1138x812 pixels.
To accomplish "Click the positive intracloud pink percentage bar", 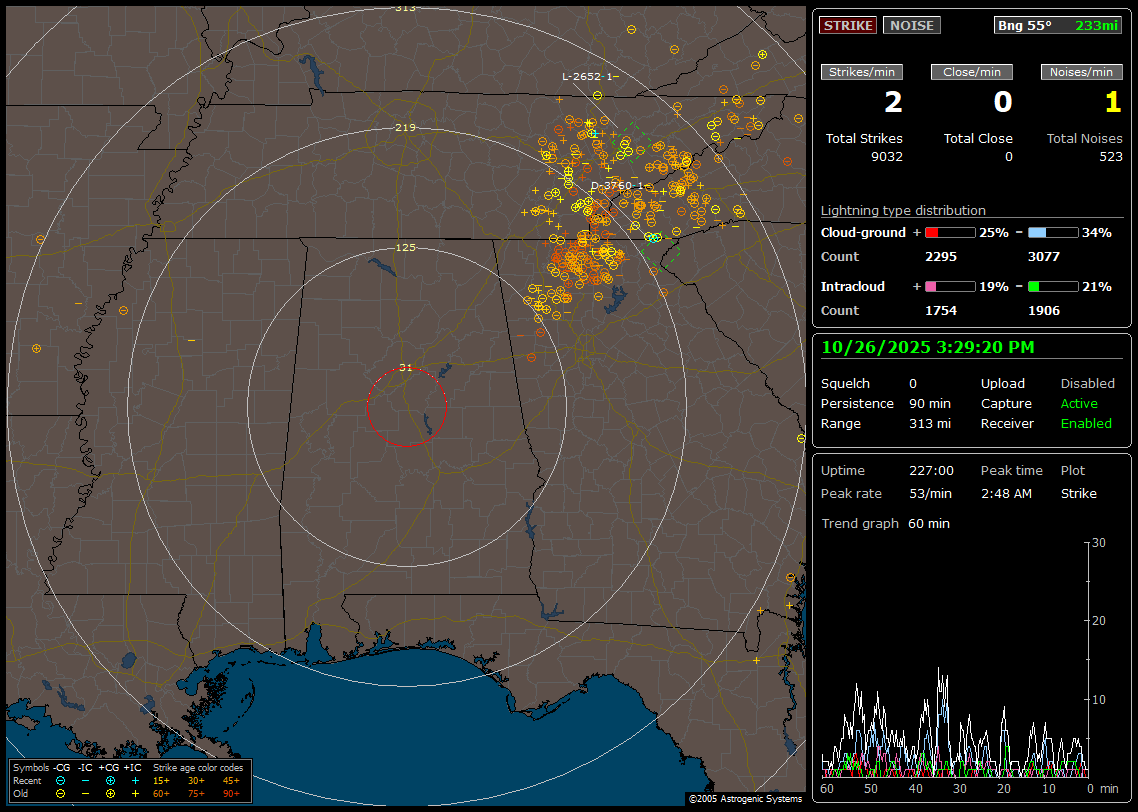I will [949, 286].
